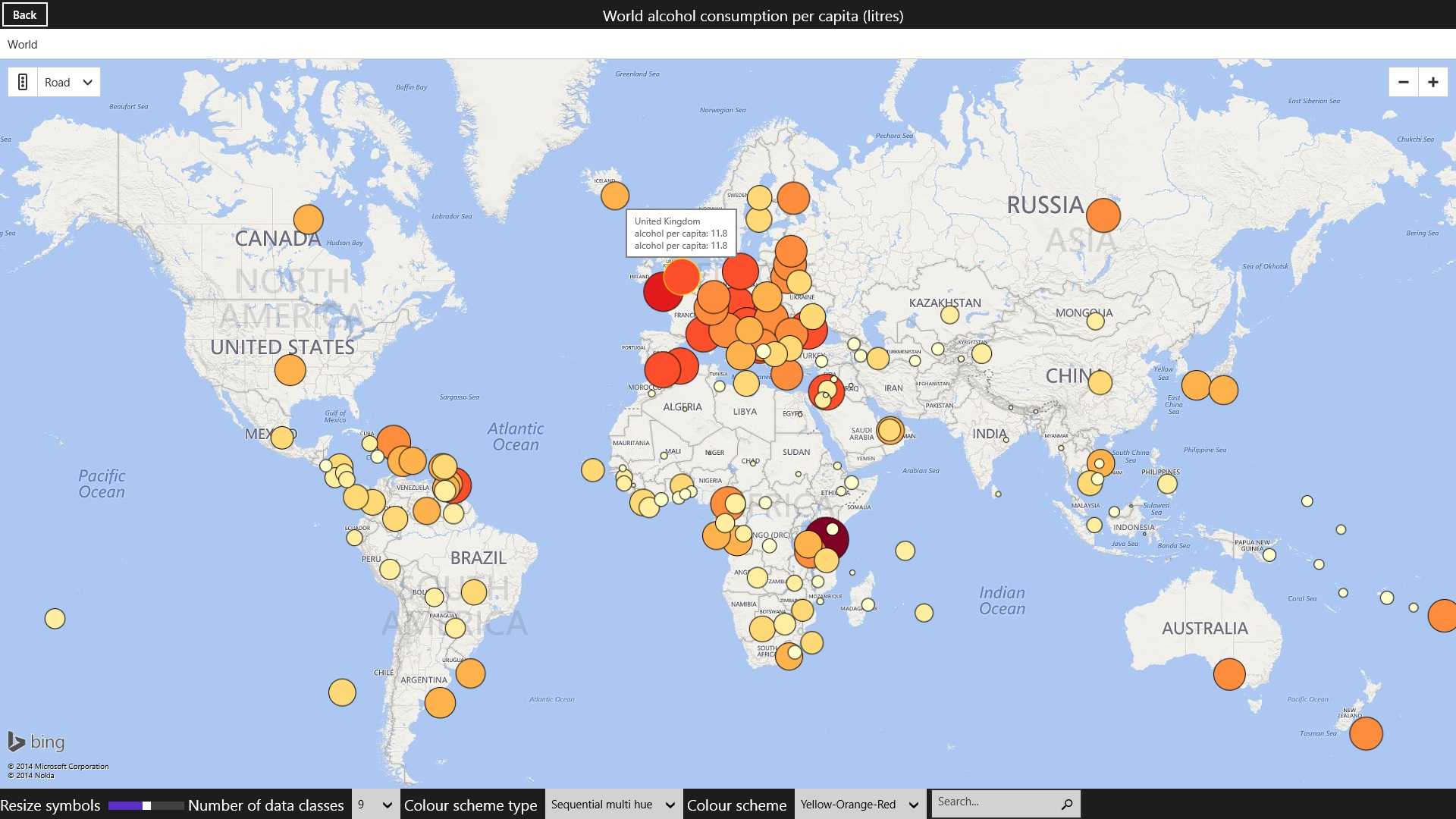Viewport: 1456px width, 819px height.
Task: Click the map navigation bar toggle icon
Action: click(x=23, y=82)
